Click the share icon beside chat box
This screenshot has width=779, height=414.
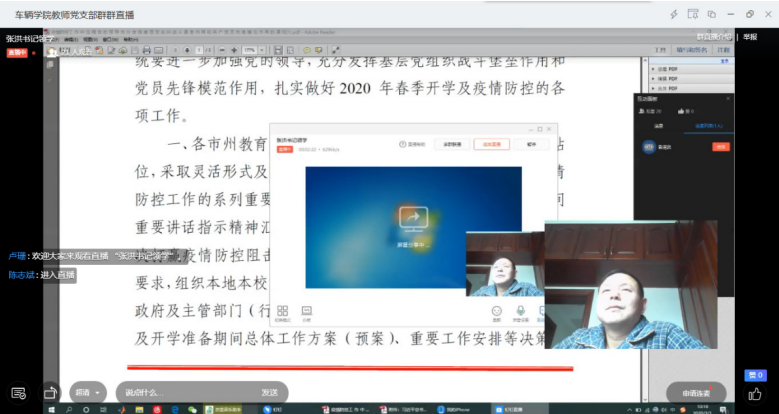[50, 392]
